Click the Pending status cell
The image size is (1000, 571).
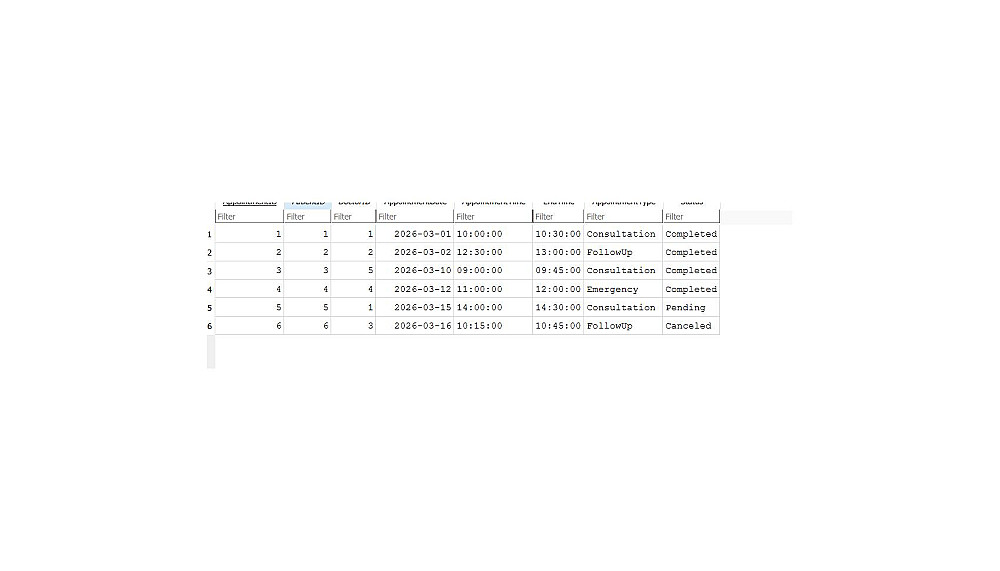691,308
